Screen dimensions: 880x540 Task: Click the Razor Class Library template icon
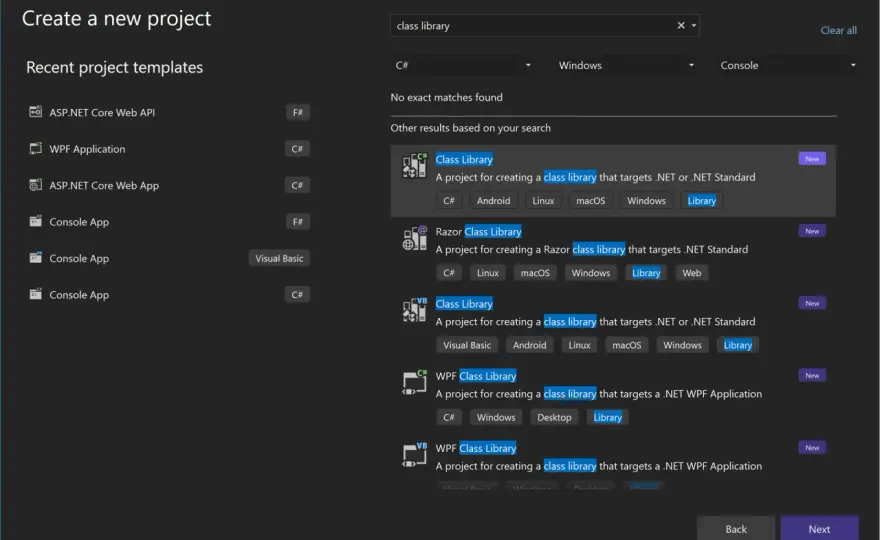(415, 238)
